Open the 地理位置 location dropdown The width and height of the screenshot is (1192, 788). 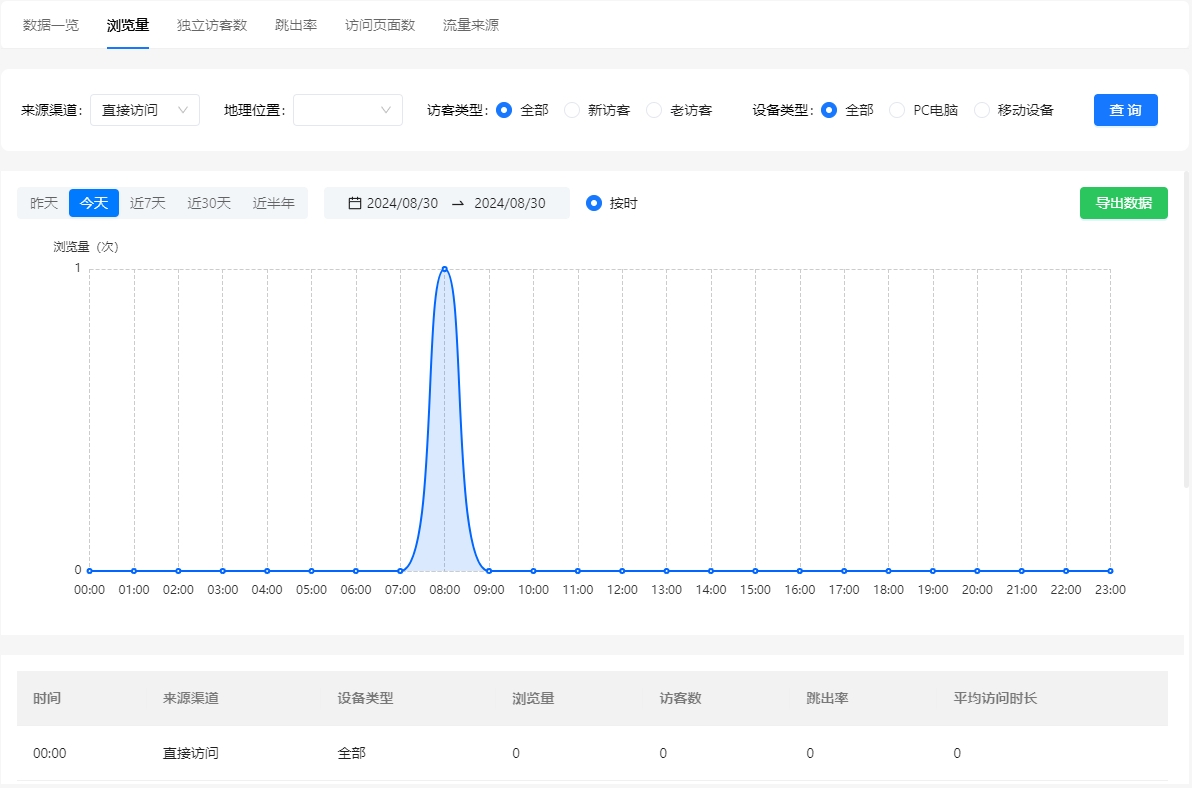[347, 109]
